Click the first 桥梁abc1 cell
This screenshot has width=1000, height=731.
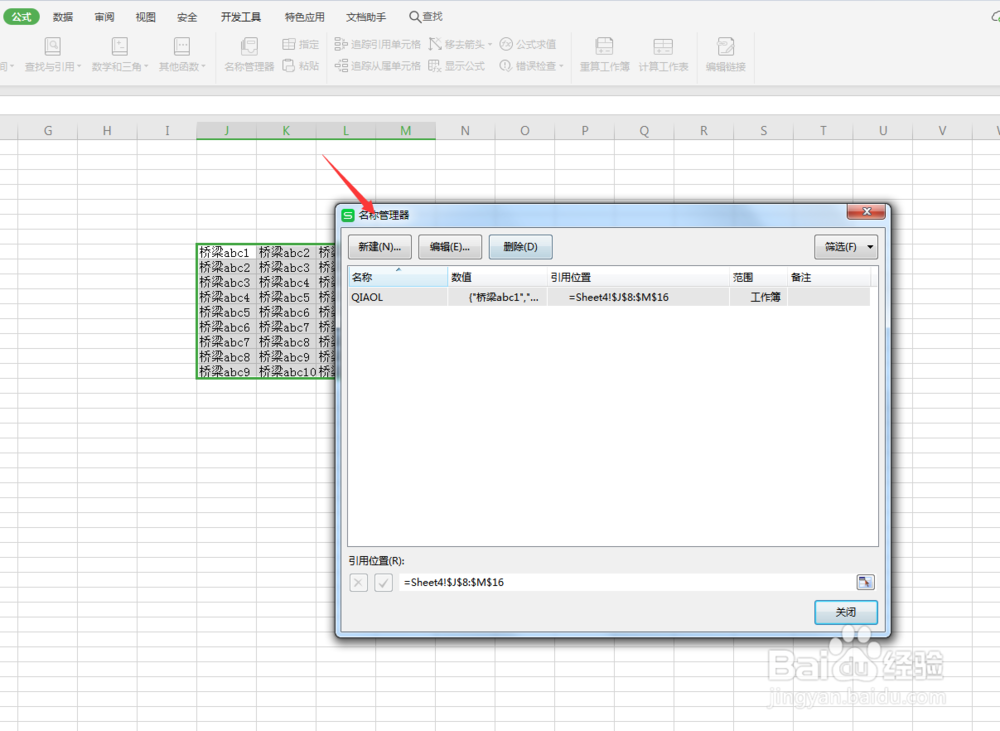coord(226,253)
